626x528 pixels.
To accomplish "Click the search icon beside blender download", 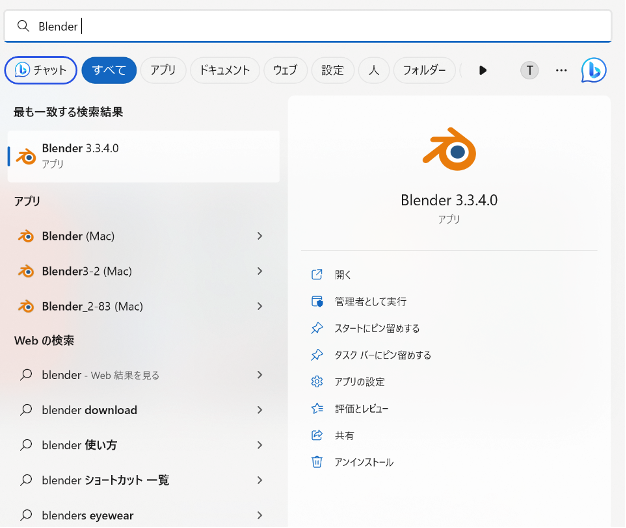I will click(26, 410).
